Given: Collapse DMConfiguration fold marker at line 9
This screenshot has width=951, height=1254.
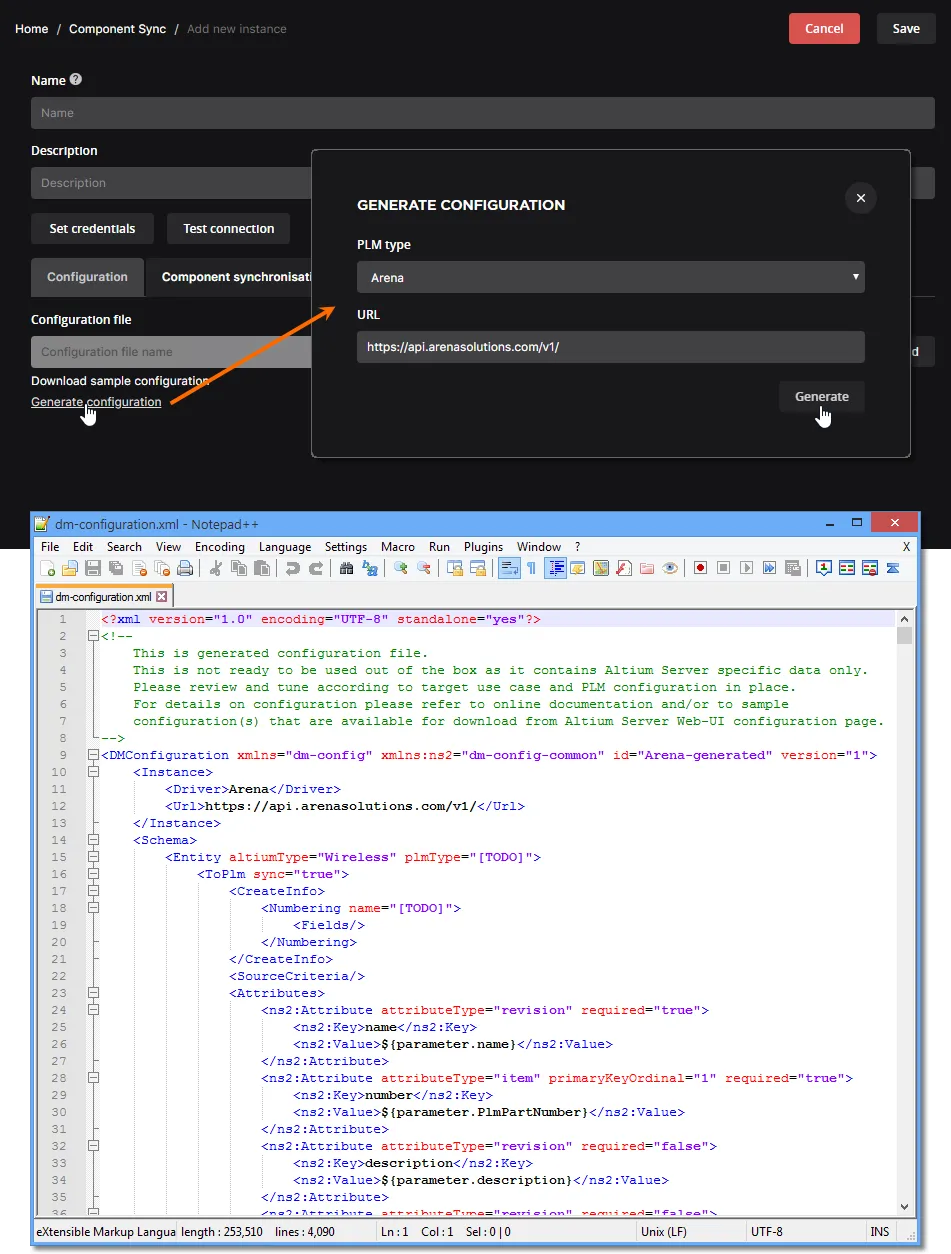Looking at the screenshot, I should point(93,755).
